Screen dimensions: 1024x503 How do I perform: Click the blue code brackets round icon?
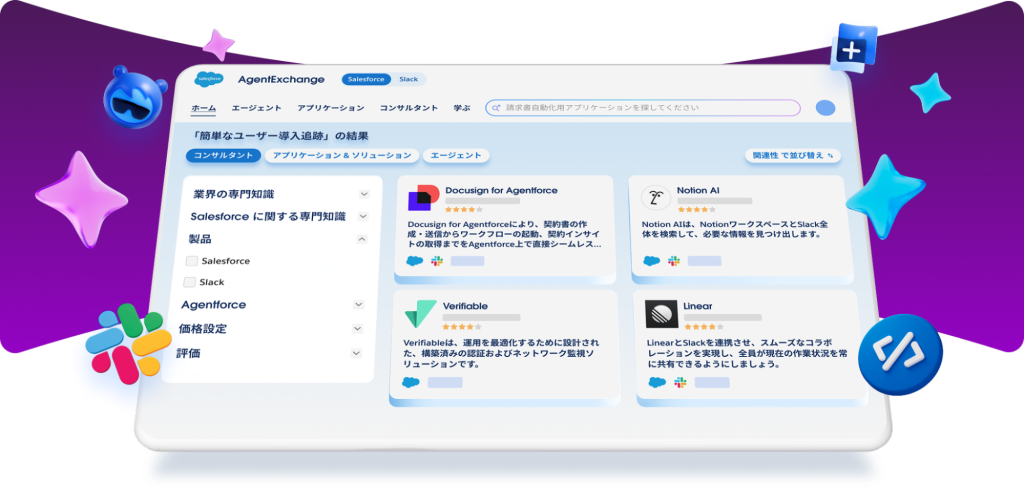(900, 355)
